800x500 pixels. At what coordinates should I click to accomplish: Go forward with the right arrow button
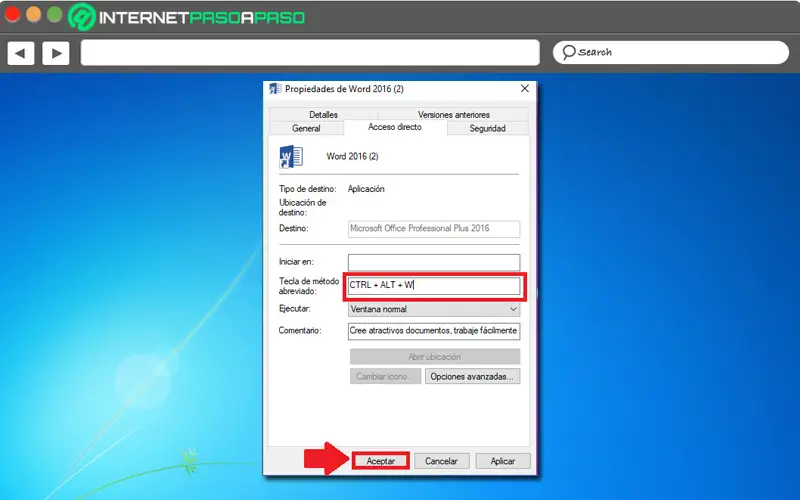point(56,53)
